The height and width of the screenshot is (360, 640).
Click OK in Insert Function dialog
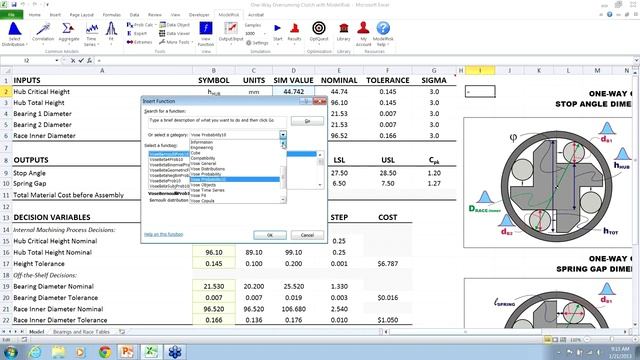point(270,235)
